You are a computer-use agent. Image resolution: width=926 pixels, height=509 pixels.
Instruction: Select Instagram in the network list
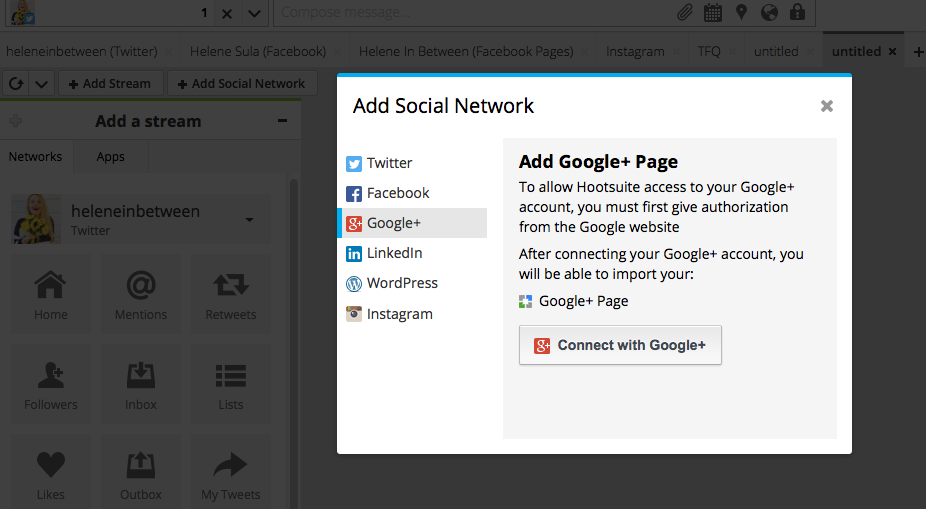(x=412, y=314)
